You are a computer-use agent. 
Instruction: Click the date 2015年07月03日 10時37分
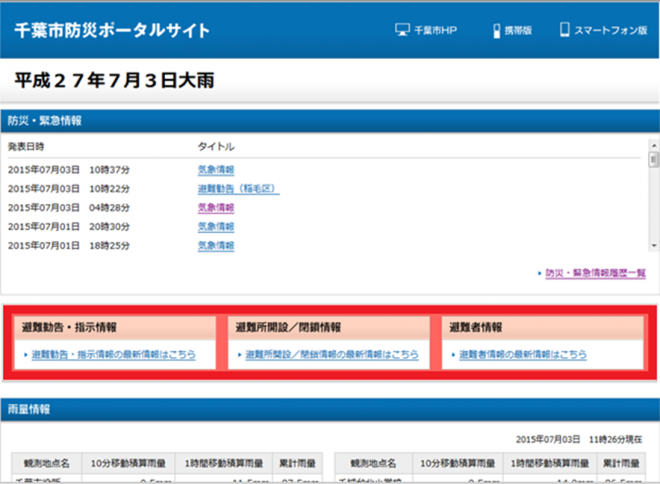coord(69,170)
